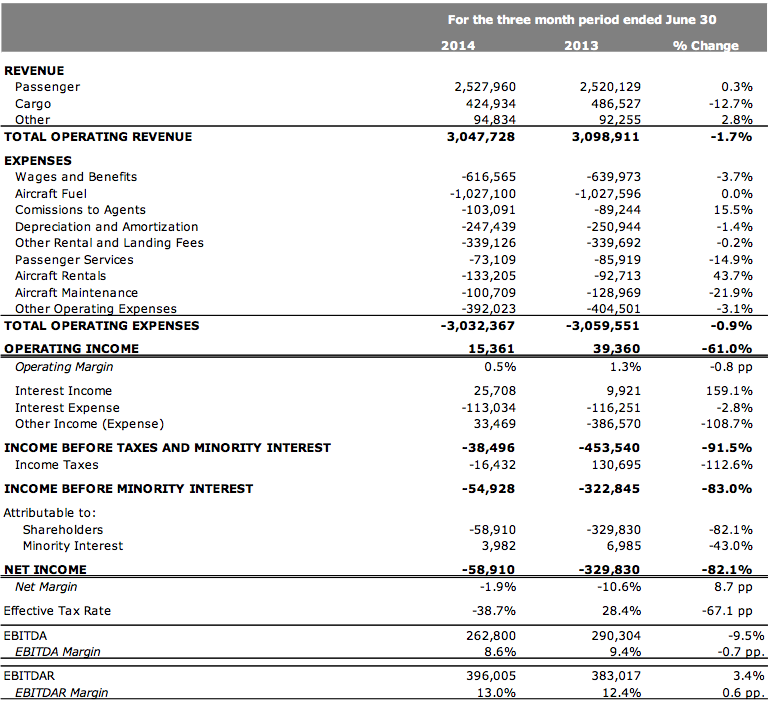Click the Passenger revenue row label
The width and height of the screenshot is (768, 701).
(47, 87)
